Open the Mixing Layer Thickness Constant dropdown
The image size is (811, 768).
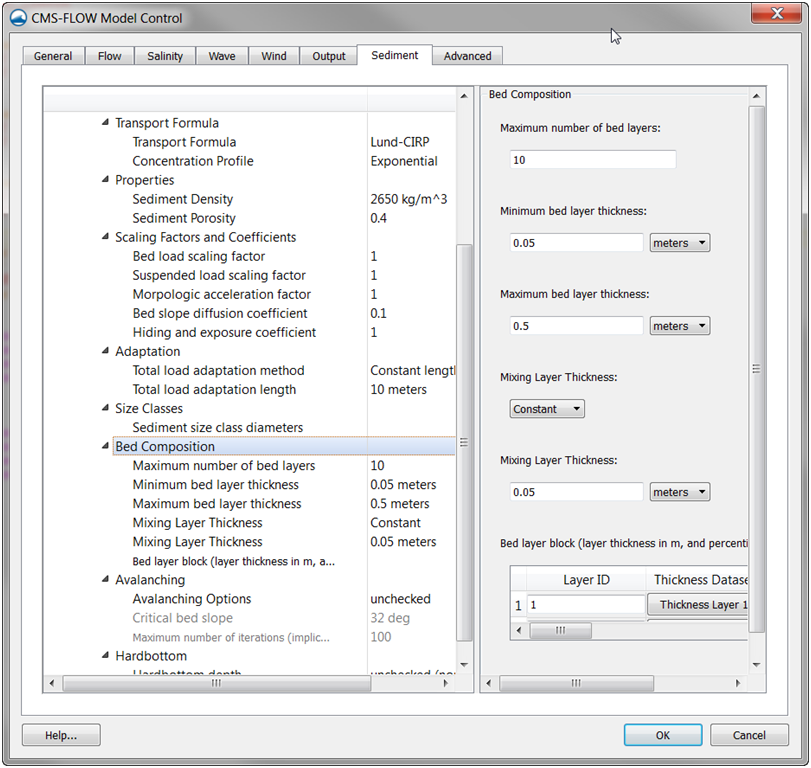click(x=547, y=409)
